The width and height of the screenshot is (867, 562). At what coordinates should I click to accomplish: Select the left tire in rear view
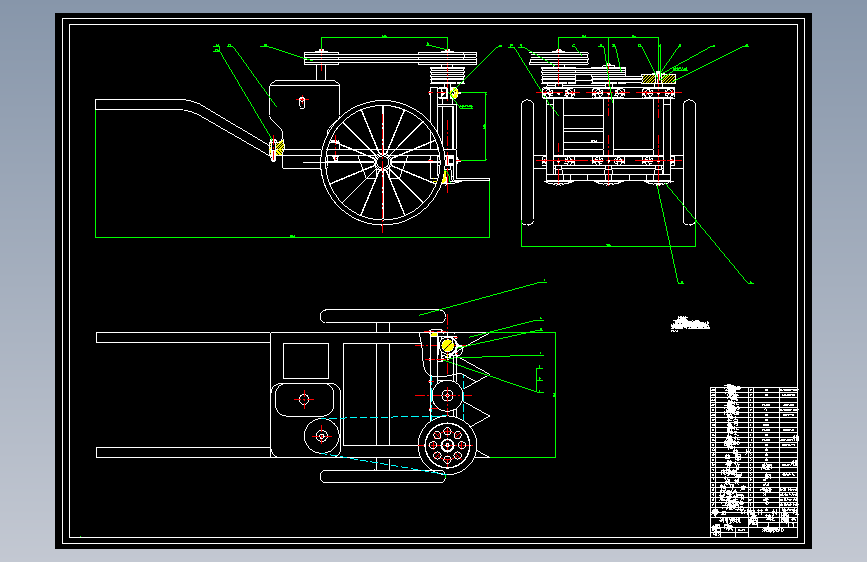coord(527,163)
